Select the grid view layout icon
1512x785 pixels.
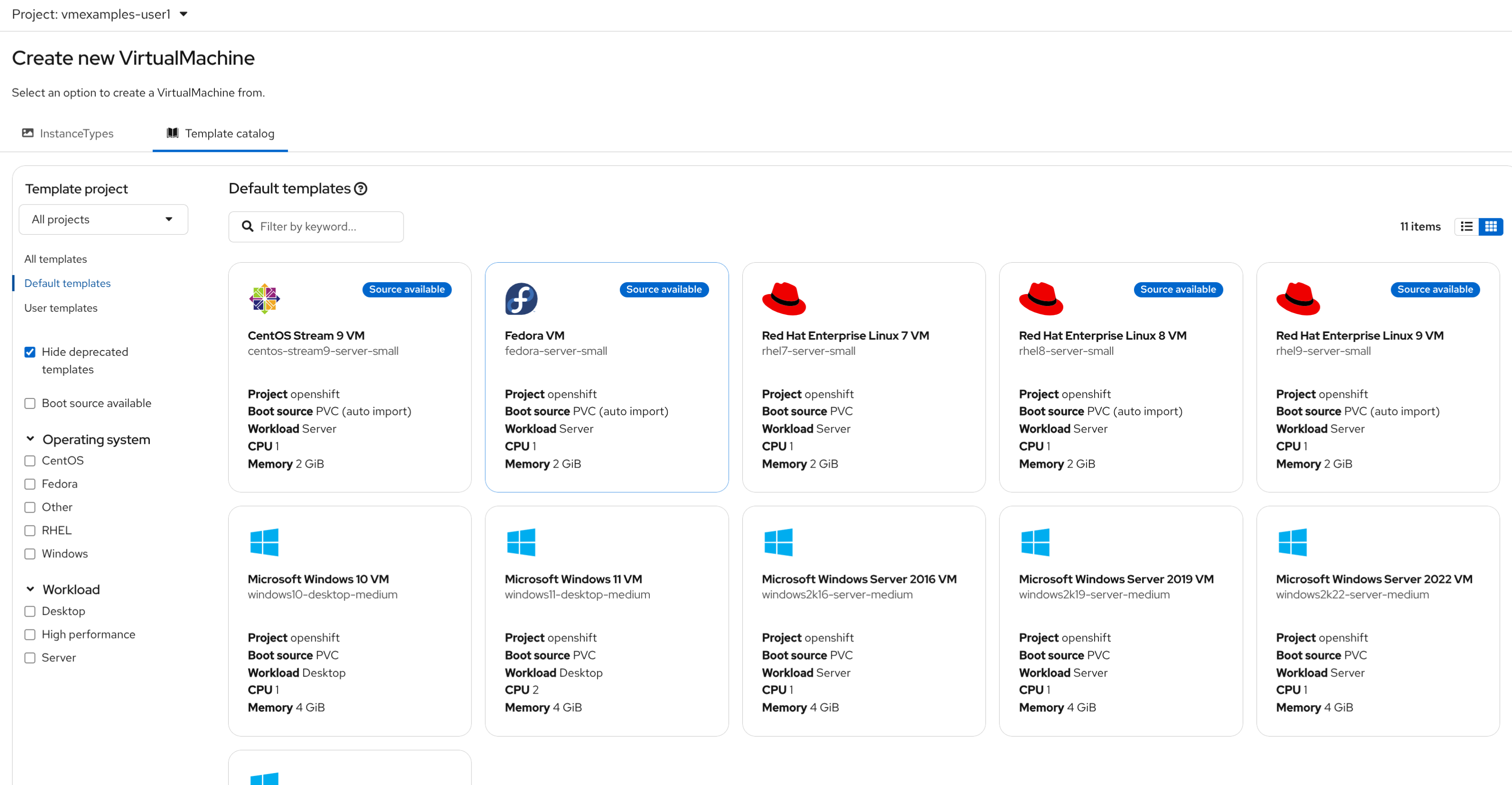click(1492, 226)
